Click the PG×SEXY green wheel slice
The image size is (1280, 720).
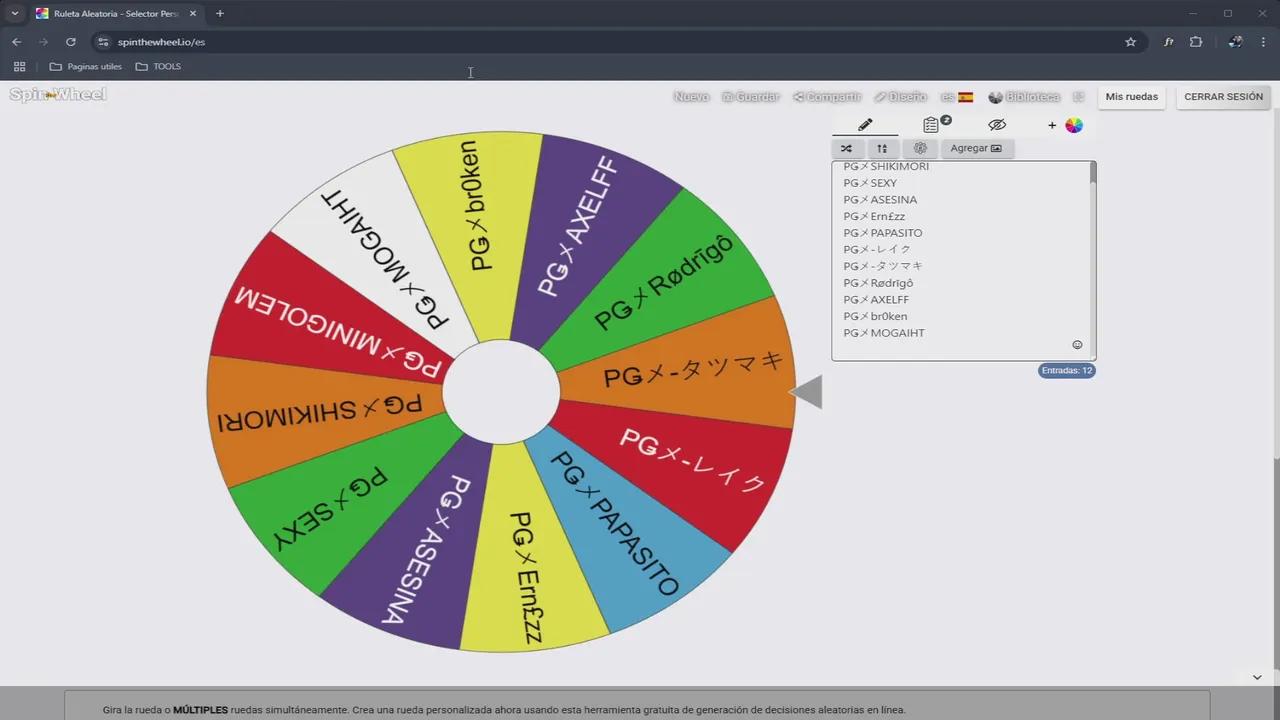coord(330,510)
